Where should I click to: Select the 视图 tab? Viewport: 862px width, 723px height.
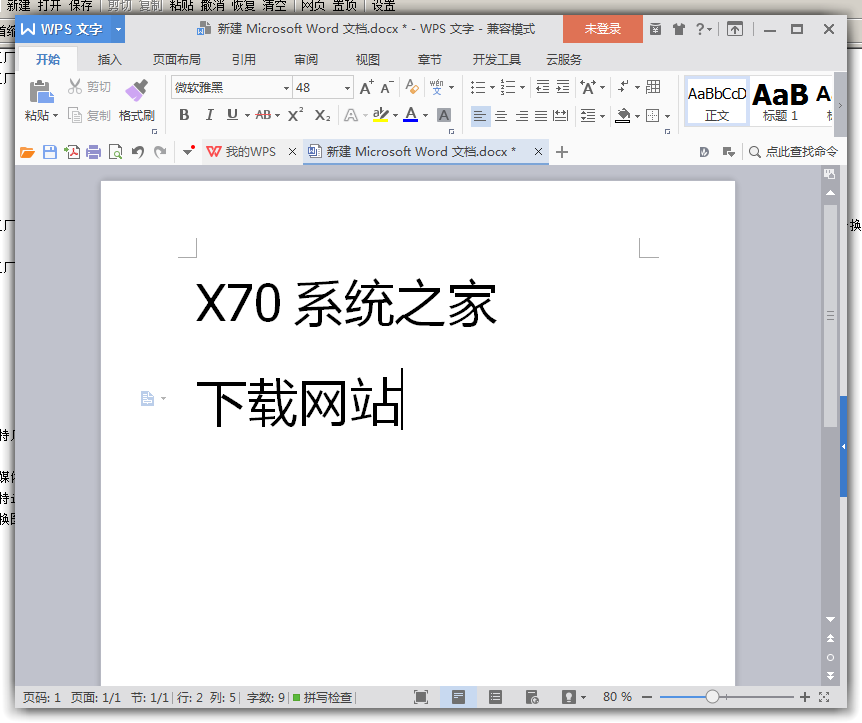point(368,59)
